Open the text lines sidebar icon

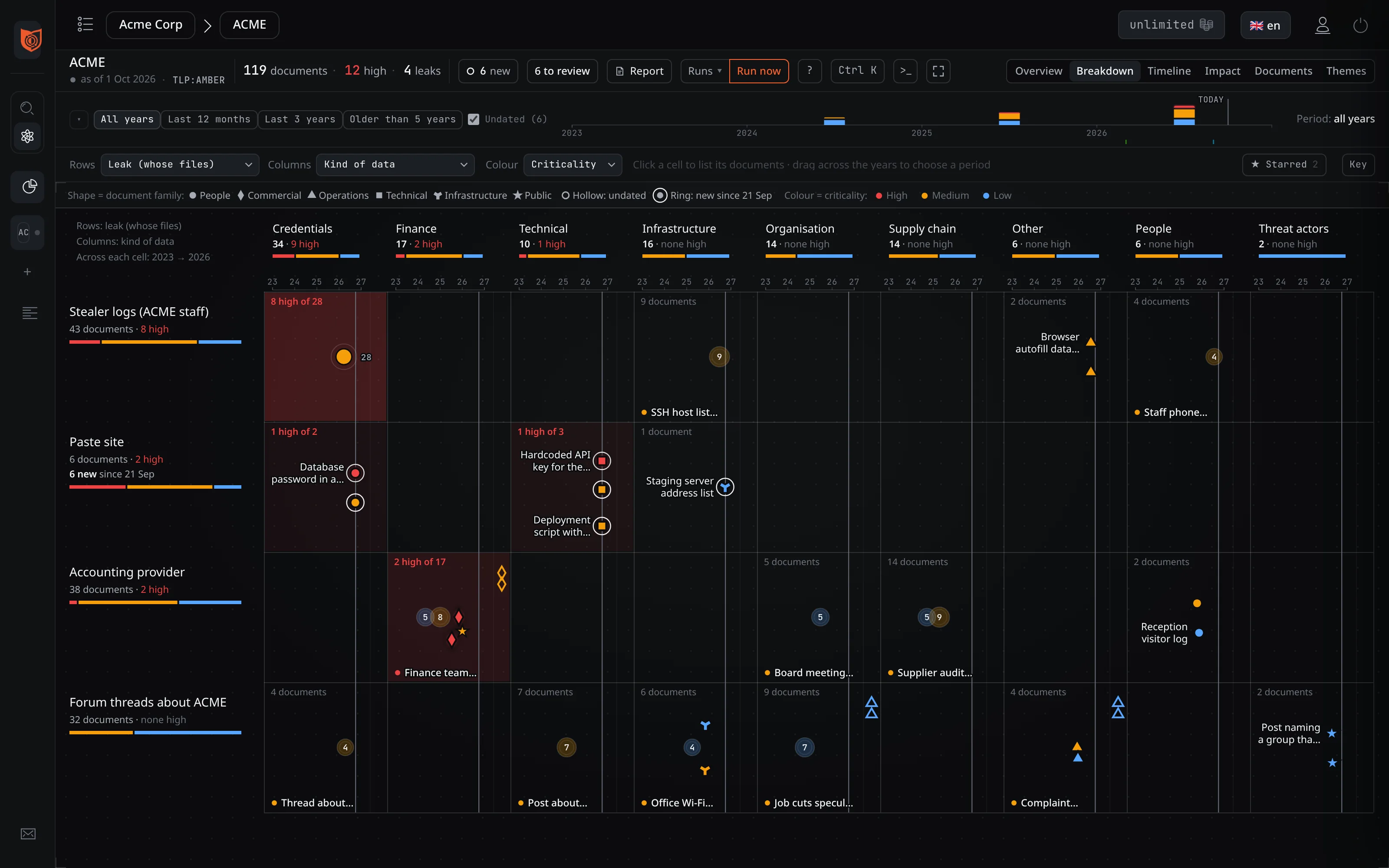tap(29, 313)
